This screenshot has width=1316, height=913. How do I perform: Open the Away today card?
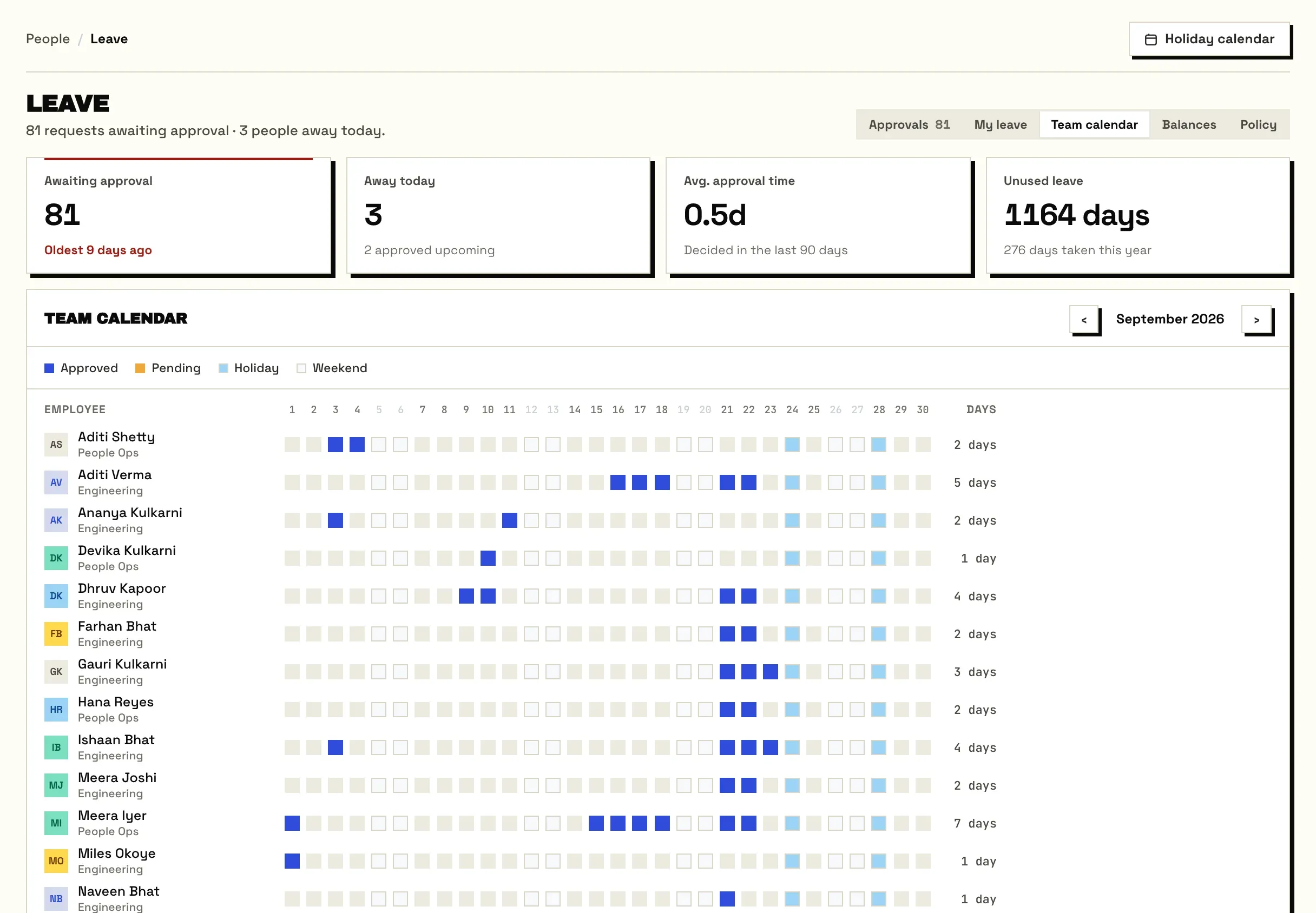click(x=498, y=216)
